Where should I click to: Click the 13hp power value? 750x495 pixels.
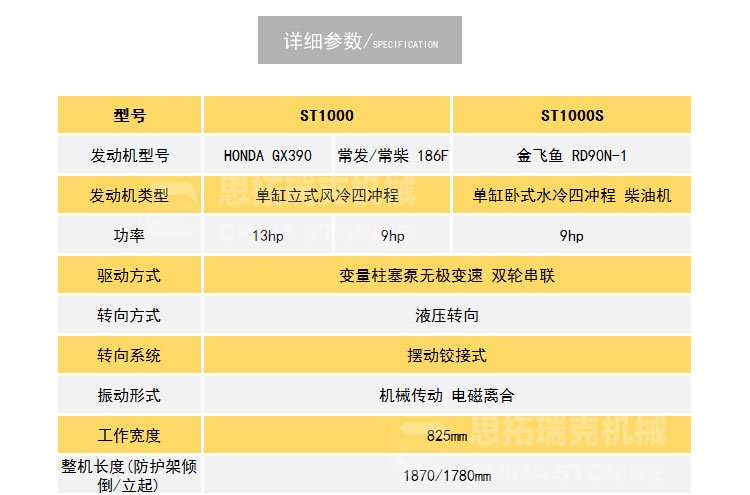[x=267, y=236]
